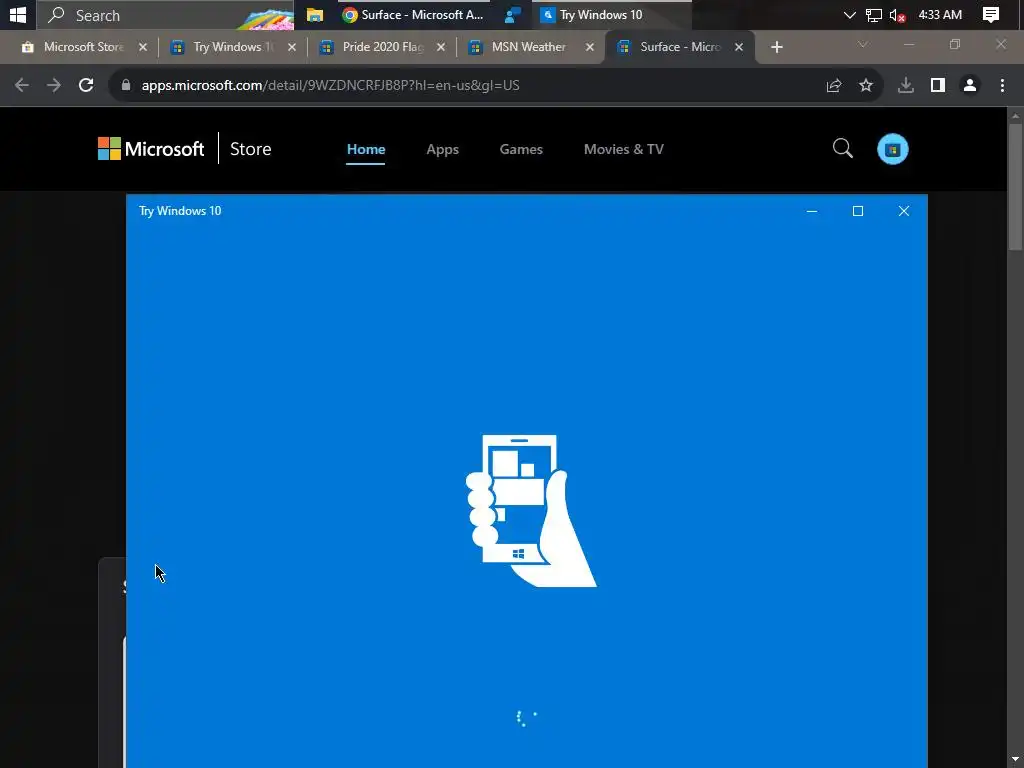Click the muted volume tray icon
The height and width of the screenshot is (768, 1024).
[x=897, y=15]
